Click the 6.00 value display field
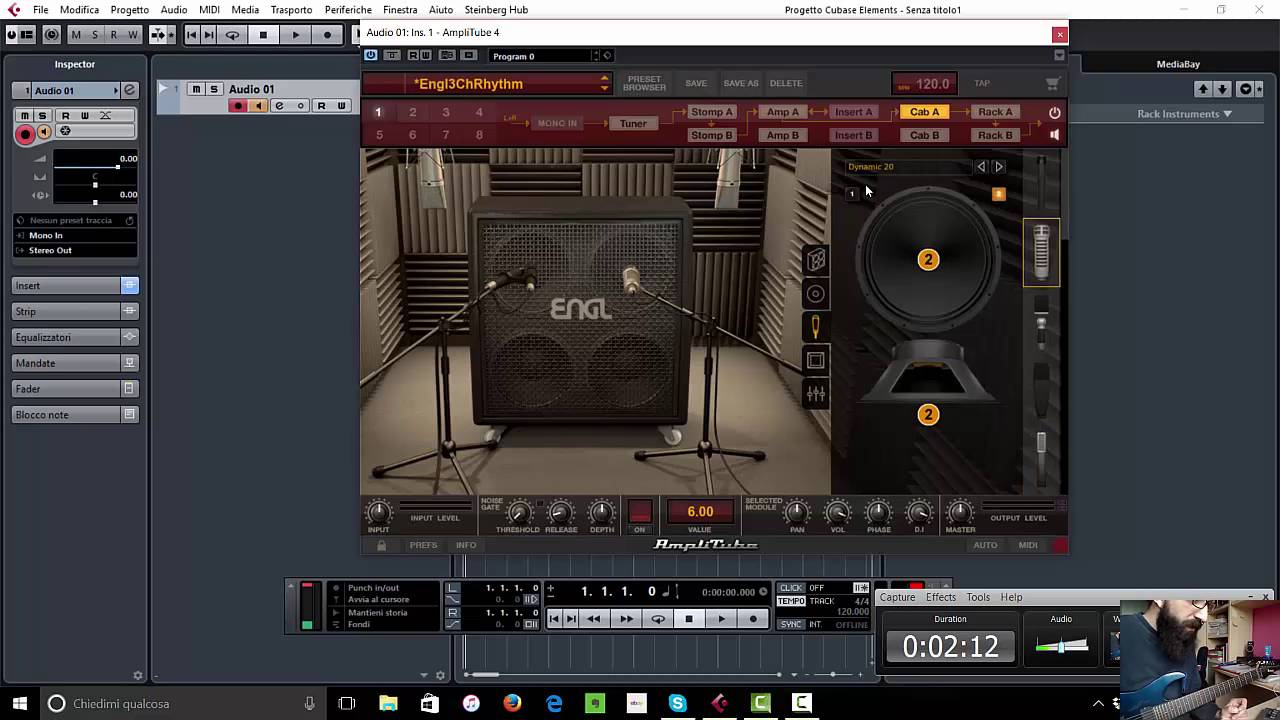This screenshot has height=720, width=1280. tap(700, 512)
